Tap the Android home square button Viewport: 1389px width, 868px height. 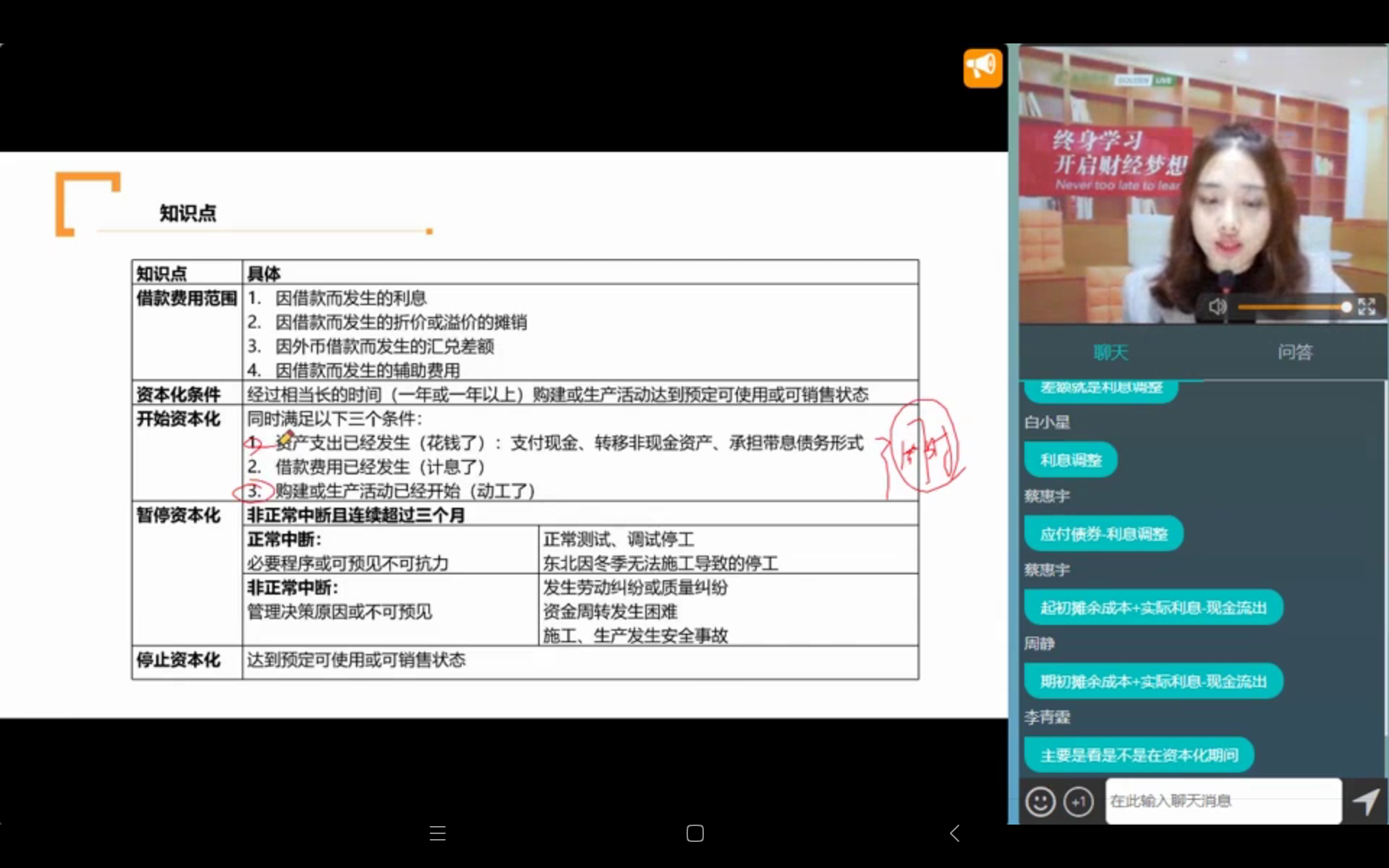pyautogui.click(x=694, y=833)
